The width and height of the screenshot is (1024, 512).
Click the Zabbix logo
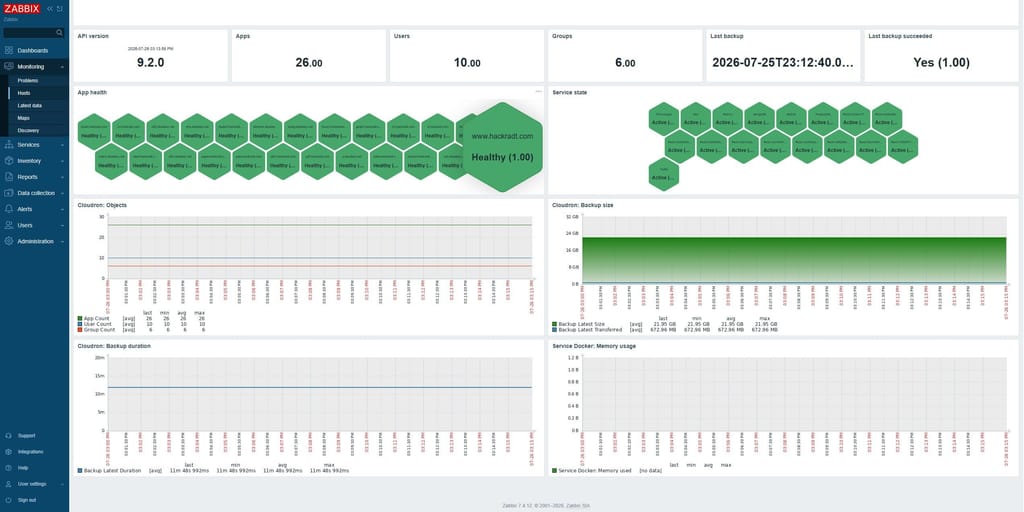click(x=23, y=8)
